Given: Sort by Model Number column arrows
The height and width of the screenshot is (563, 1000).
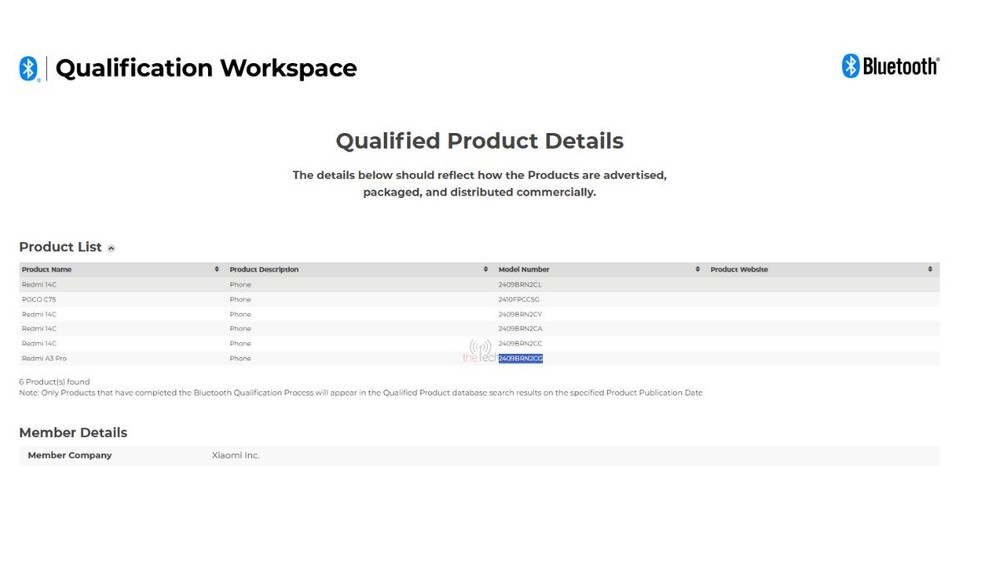Looking at the screenshot, I should (698, 269).
